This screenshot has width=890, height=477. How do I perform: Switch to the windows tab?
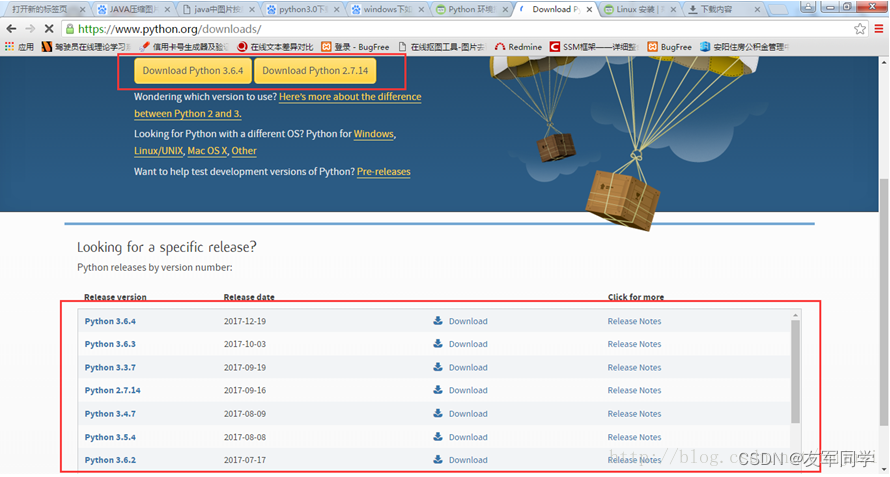pyautogui.click(x=387, y=9)
